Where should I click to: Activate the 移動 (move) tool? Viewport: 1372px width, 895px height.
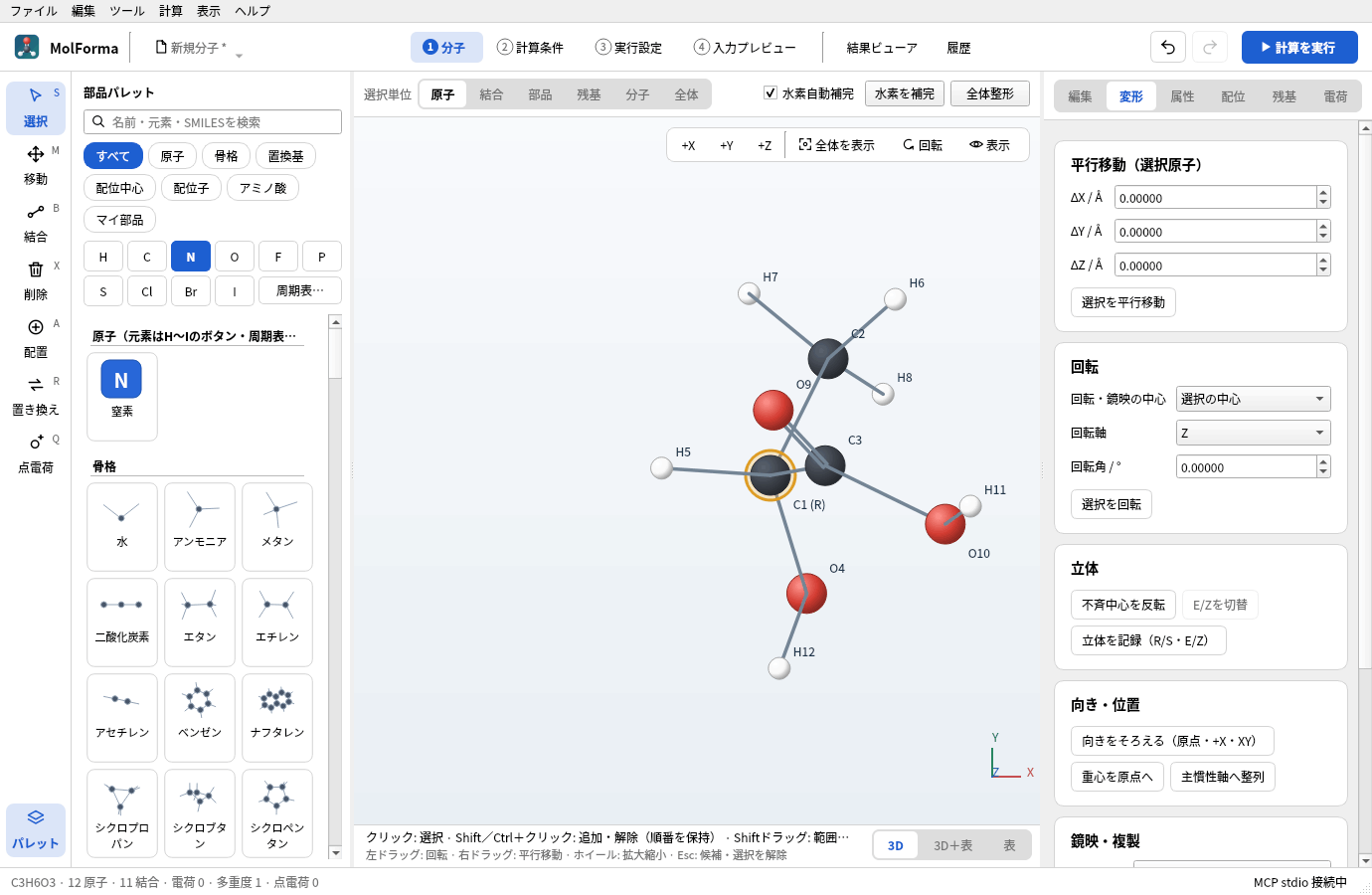pyautogui.click(x=36, y=165)
